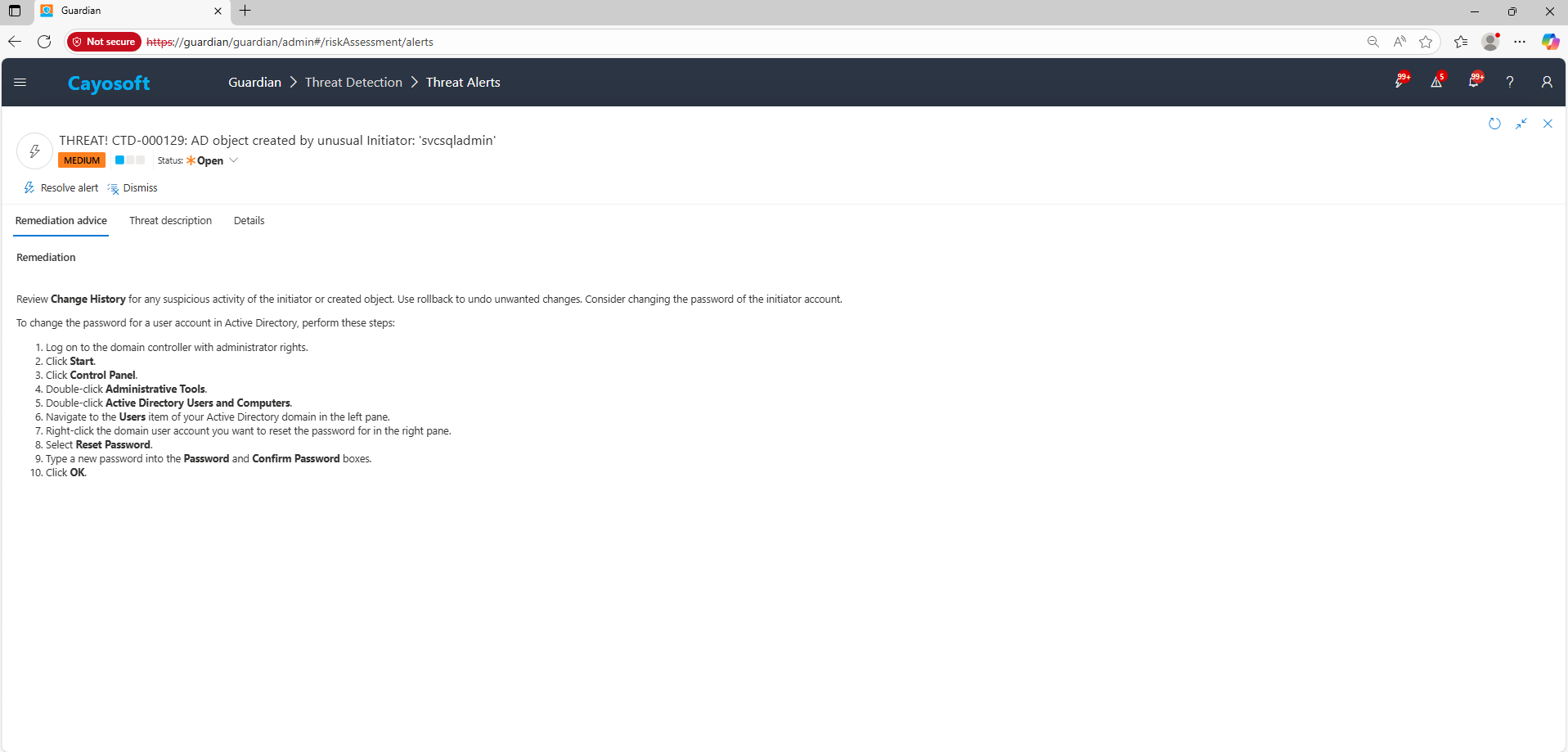This screenshot has width=1568, height=752.
Task: Dismiss the threat alert
Action: point(133,188)
